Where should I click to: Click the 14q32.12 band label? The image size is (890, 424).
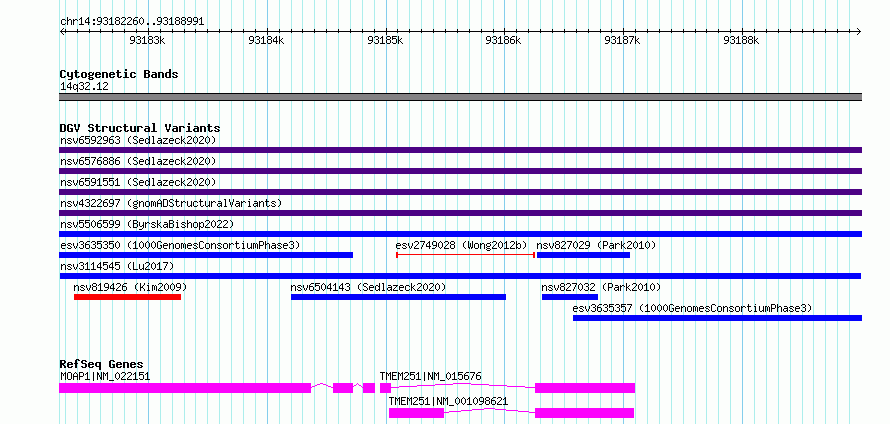tap(84, 87)
